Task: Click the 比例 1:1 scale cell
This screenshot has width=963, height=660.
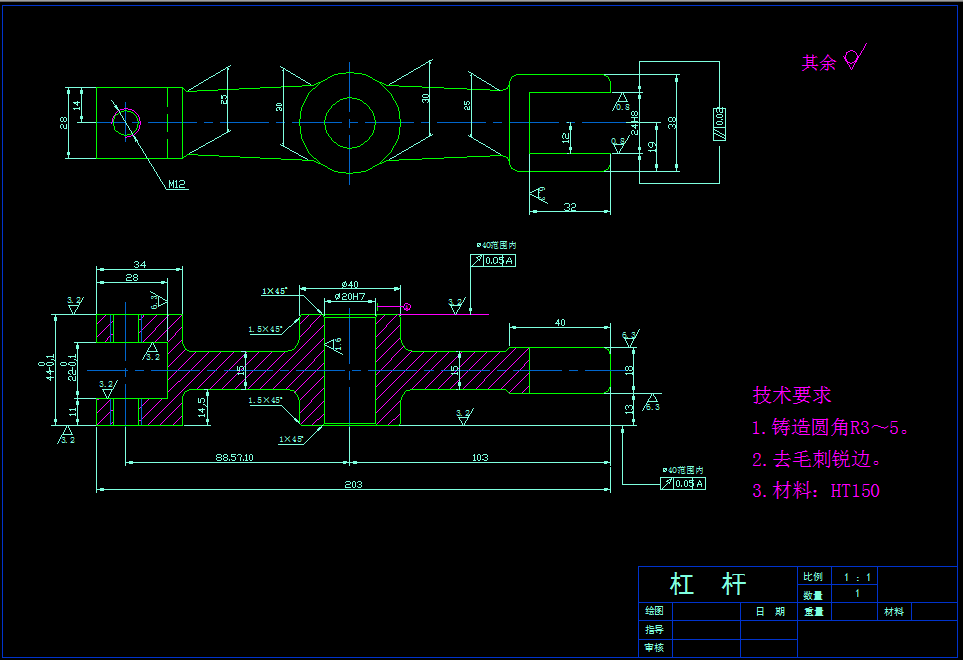Action: [859, 574]
